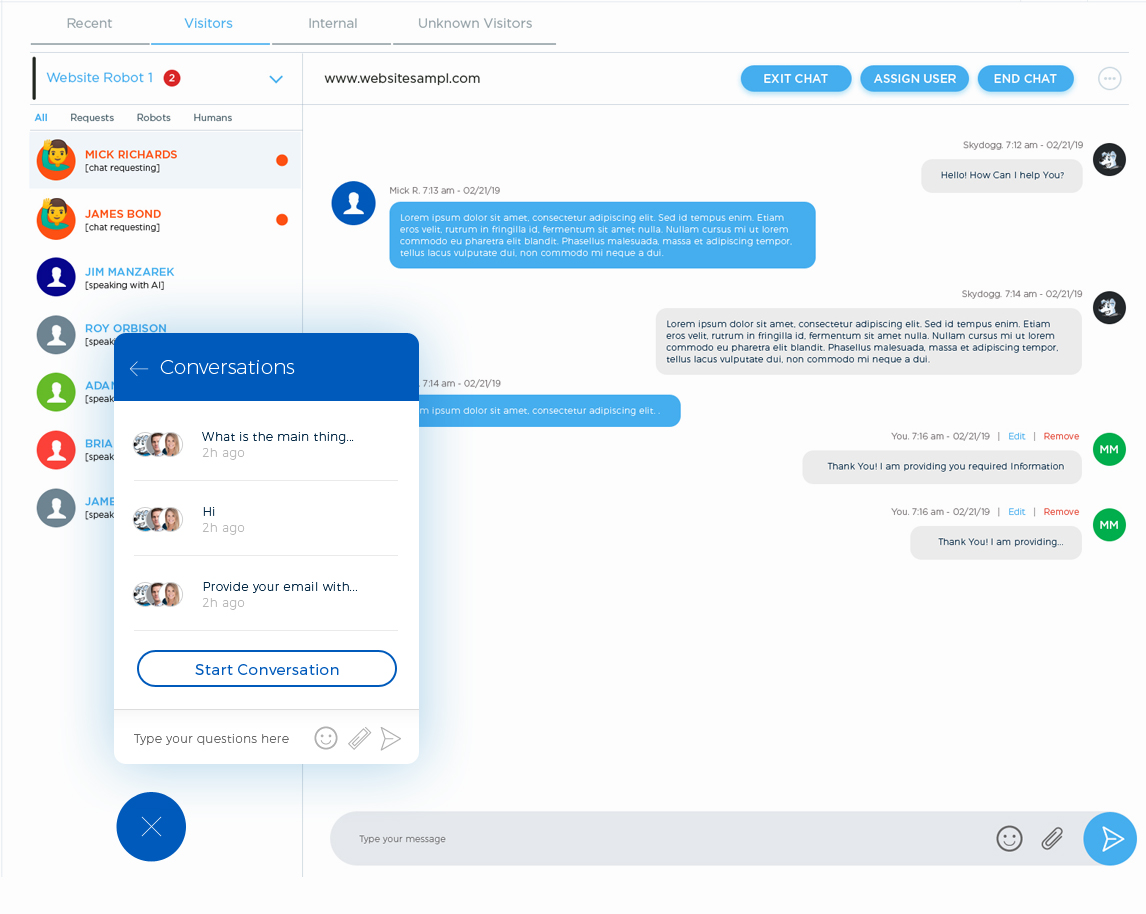Switch to the Unknown Visitors tab
The height and width of the screenshot is (914, 1146).
tap(474, 23)
